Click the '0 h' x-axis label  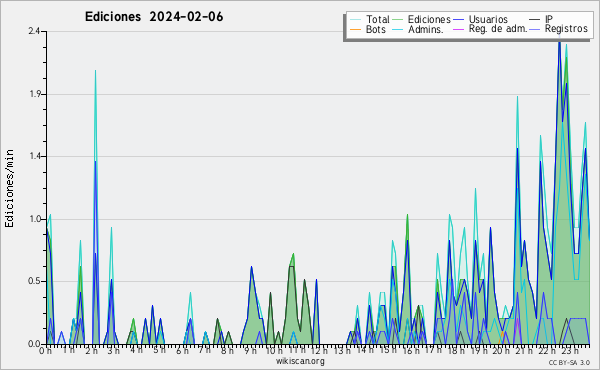tap(46, 350)
